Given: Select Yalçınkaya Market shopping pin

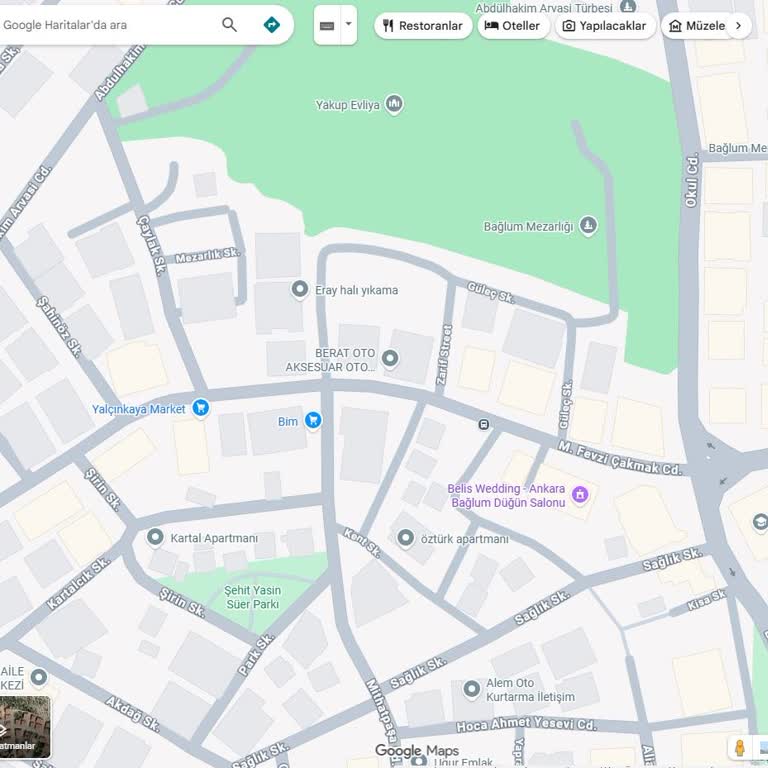Looking at the screenshot, I should (200, 408).
